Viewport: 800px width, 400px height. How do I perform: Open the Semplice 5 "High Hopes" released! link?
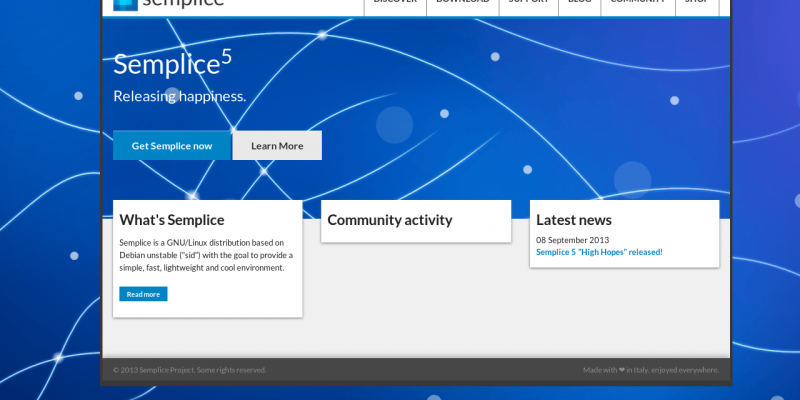(x=599, y=252)
